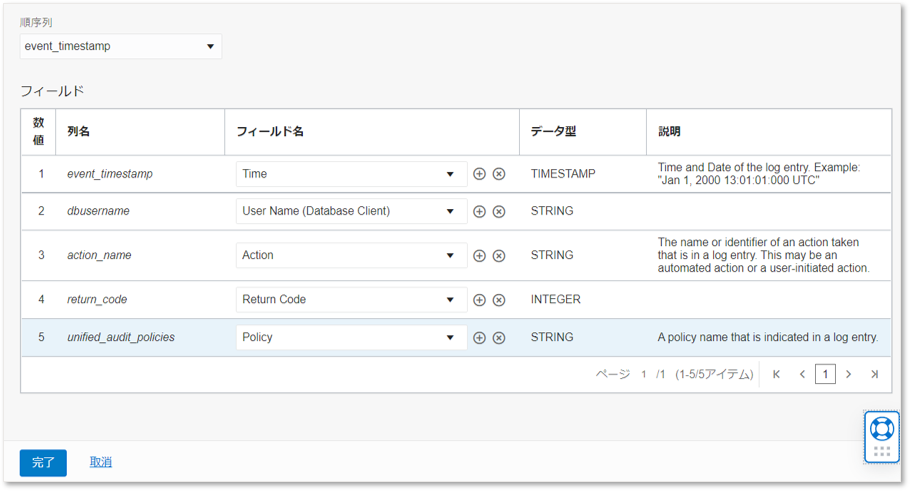Click the フィールド名 column header
Screen dimensions: 910x491
click(270, 132)
